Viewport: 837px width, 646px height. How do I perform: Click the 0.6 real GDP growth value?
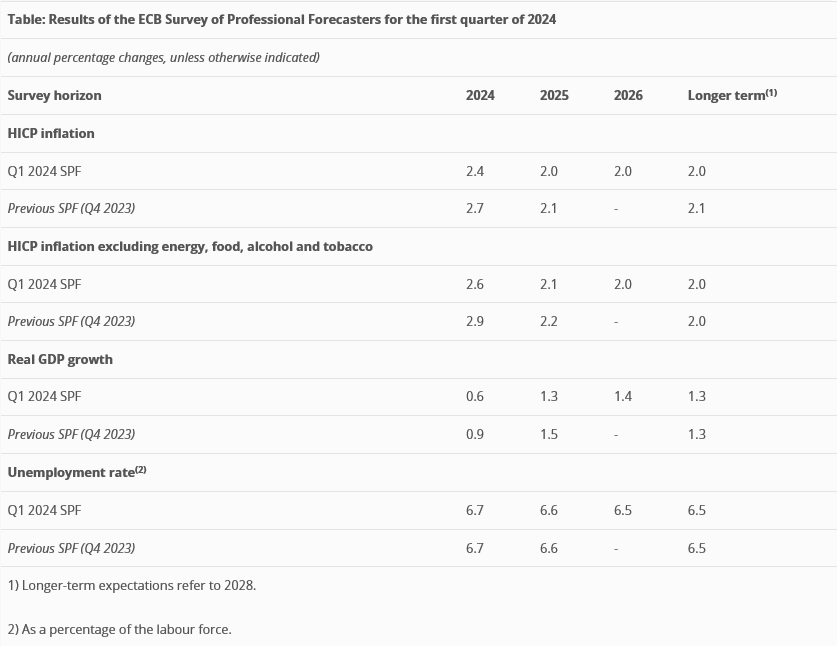[475, 396]
